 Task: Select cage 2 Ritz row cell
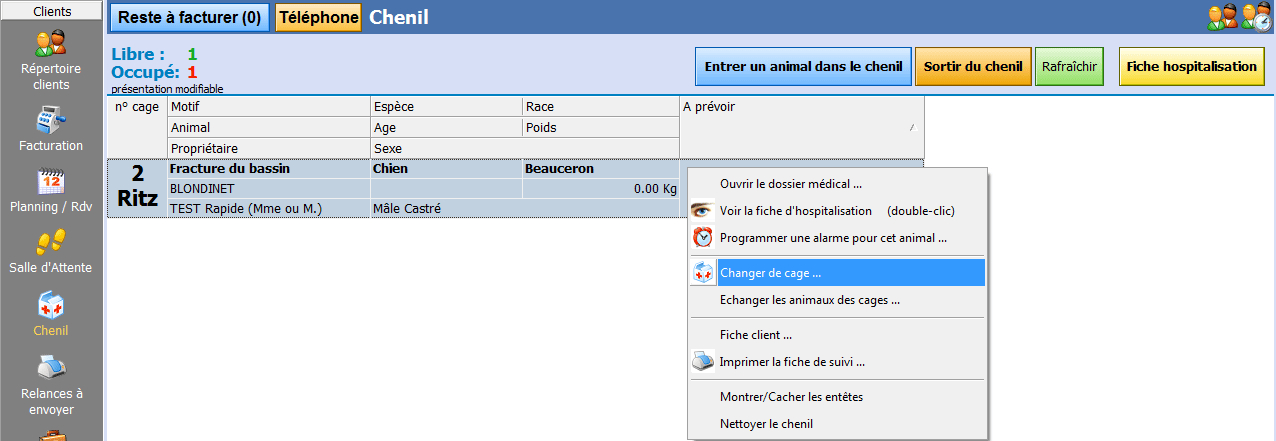[x=138, y=188]
